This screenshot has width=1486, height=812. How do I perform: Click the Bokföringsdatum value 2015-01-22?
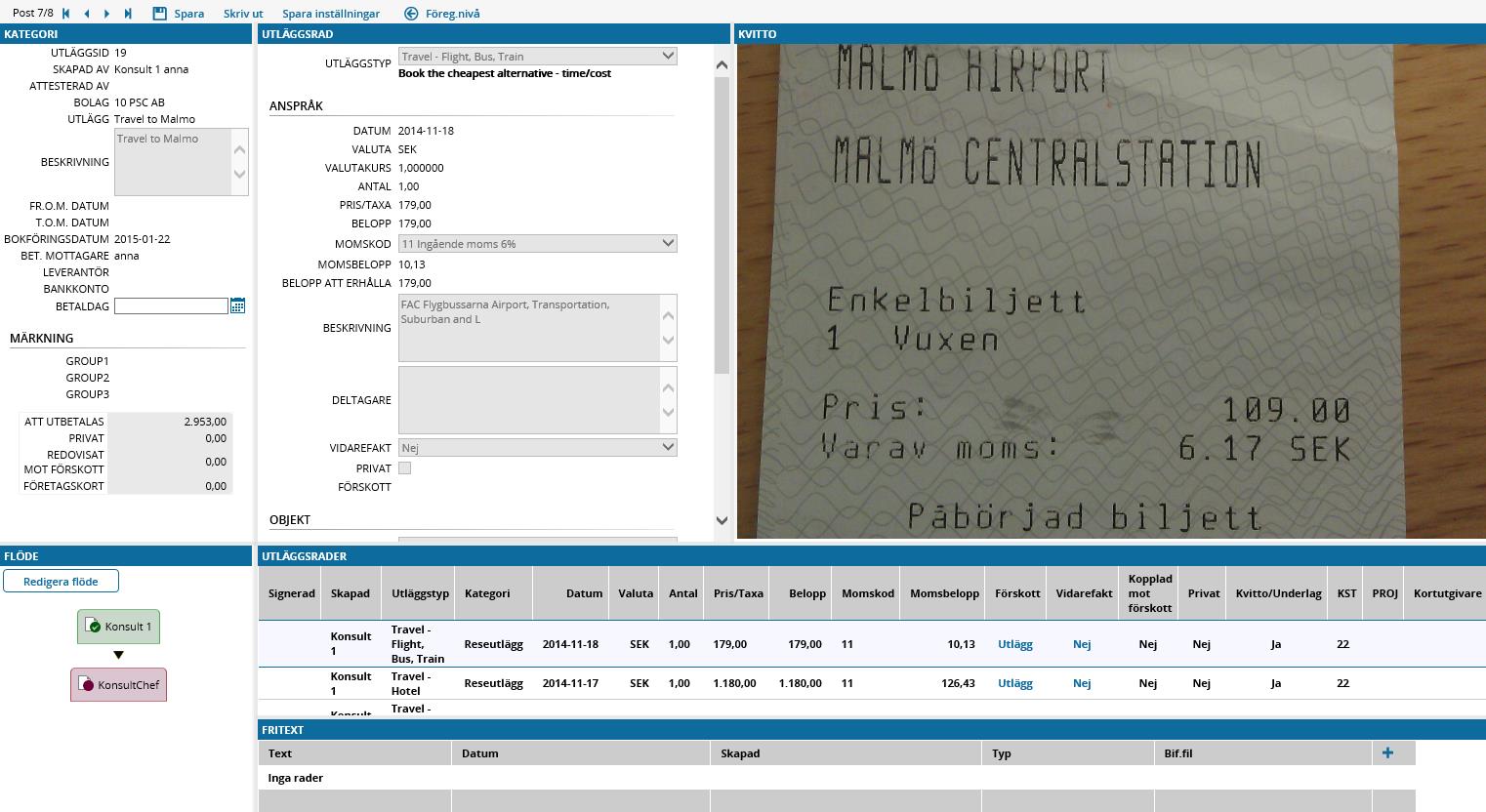tap(143, 239)
